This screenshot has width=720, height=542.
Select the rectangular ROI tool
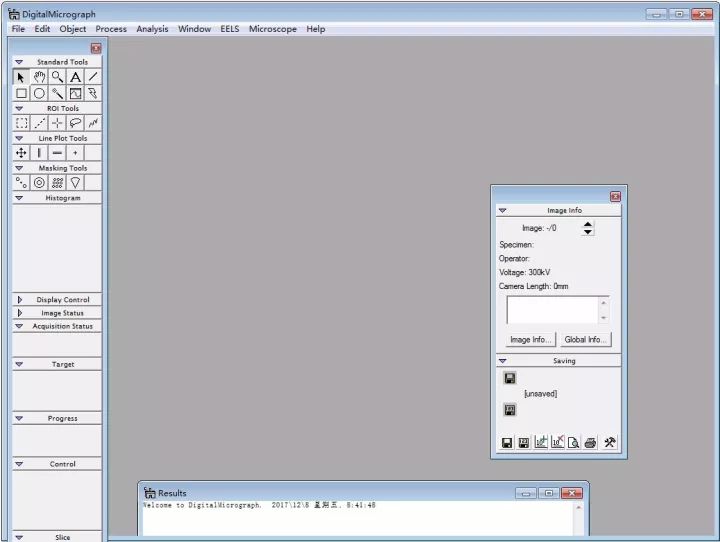[x=21, y=123]
